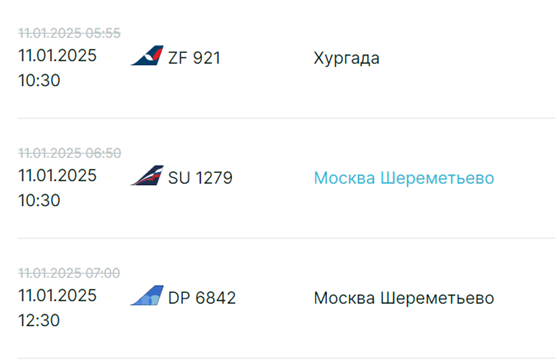
Task: Click the divider line below the Хургада row
Action: pos(286,118)
